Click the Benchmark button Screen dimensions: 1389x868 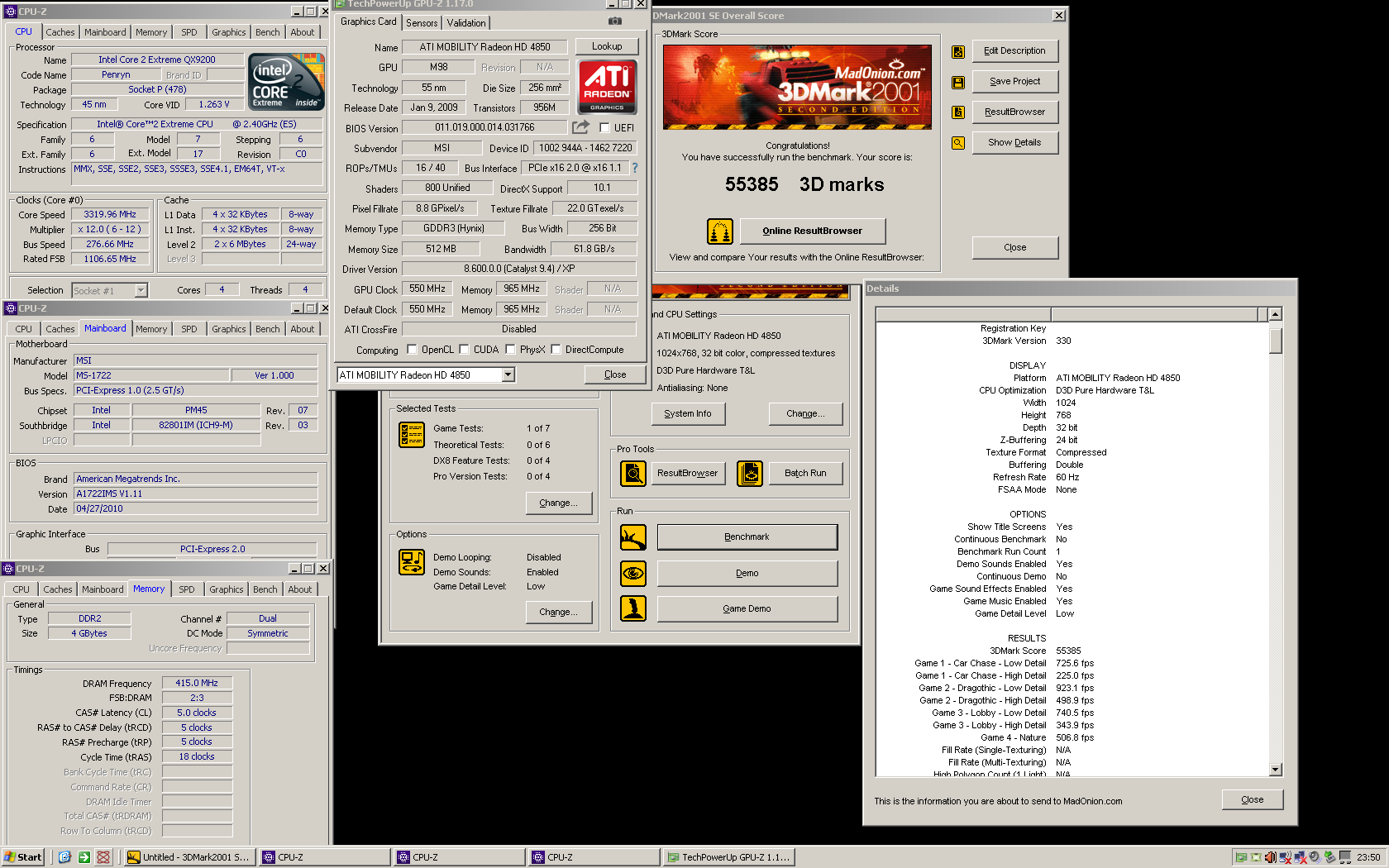click(x=747, y=537)
